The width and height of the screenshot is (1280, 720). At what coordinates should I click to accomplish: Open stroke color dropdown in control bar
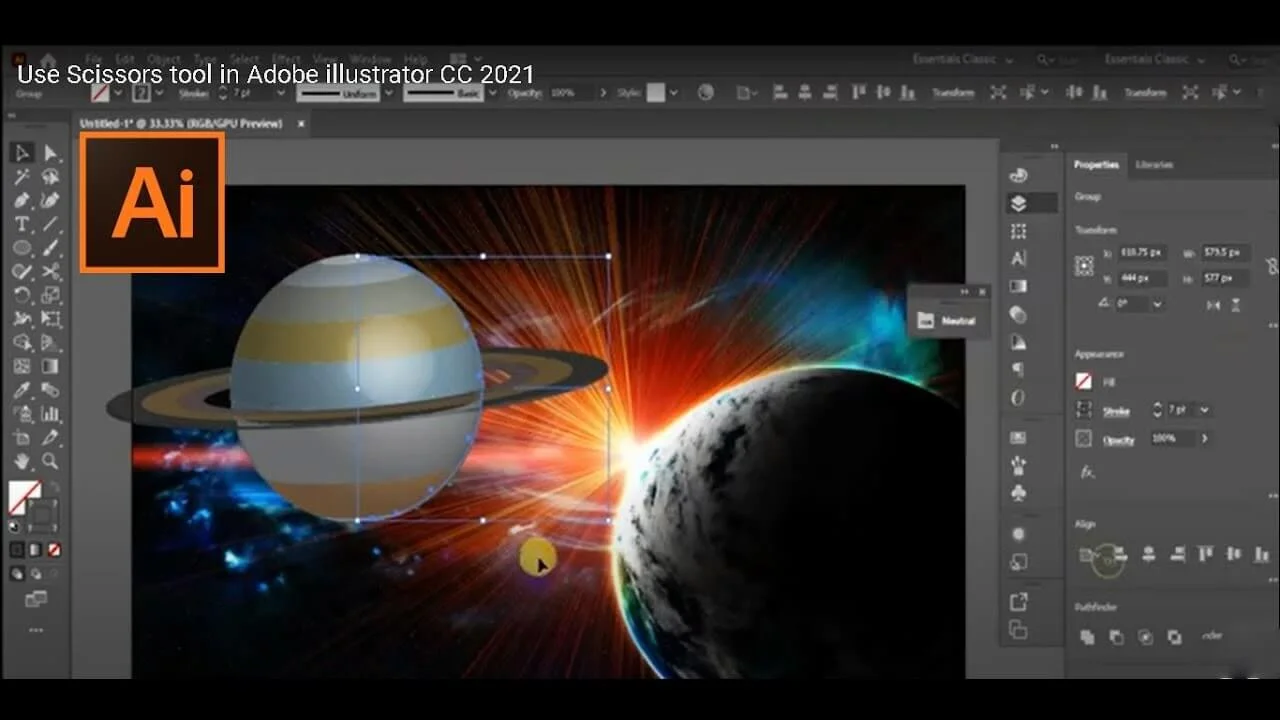click(x=160, y=93)
